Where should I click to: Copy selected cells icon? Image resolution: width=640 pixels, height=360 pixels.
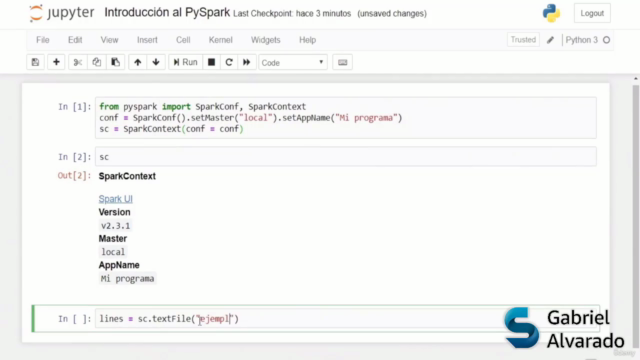(x=96, y=62)
